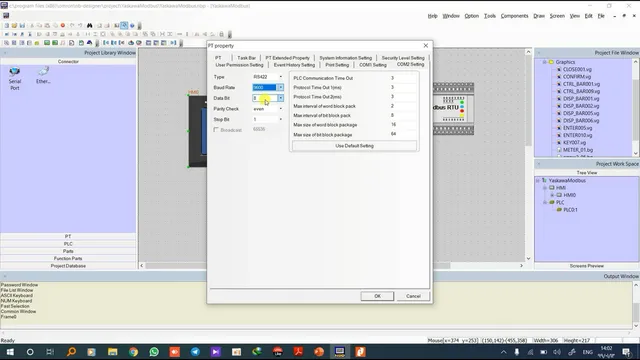Open the Option menu
The width and height of the screenshot is (640, 360).
tap(471, 16)
